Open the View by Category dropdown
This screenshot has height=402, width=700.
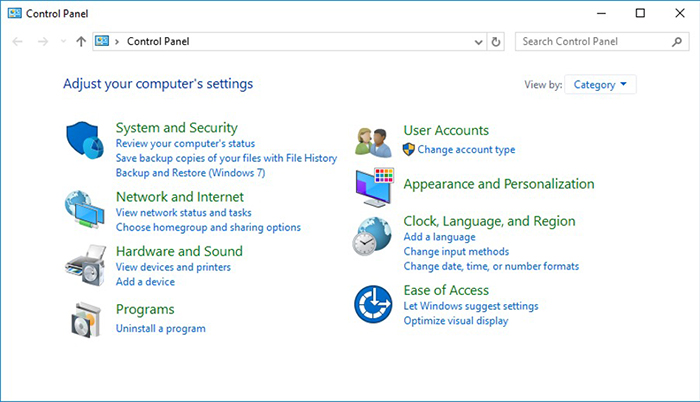(600, 85)
